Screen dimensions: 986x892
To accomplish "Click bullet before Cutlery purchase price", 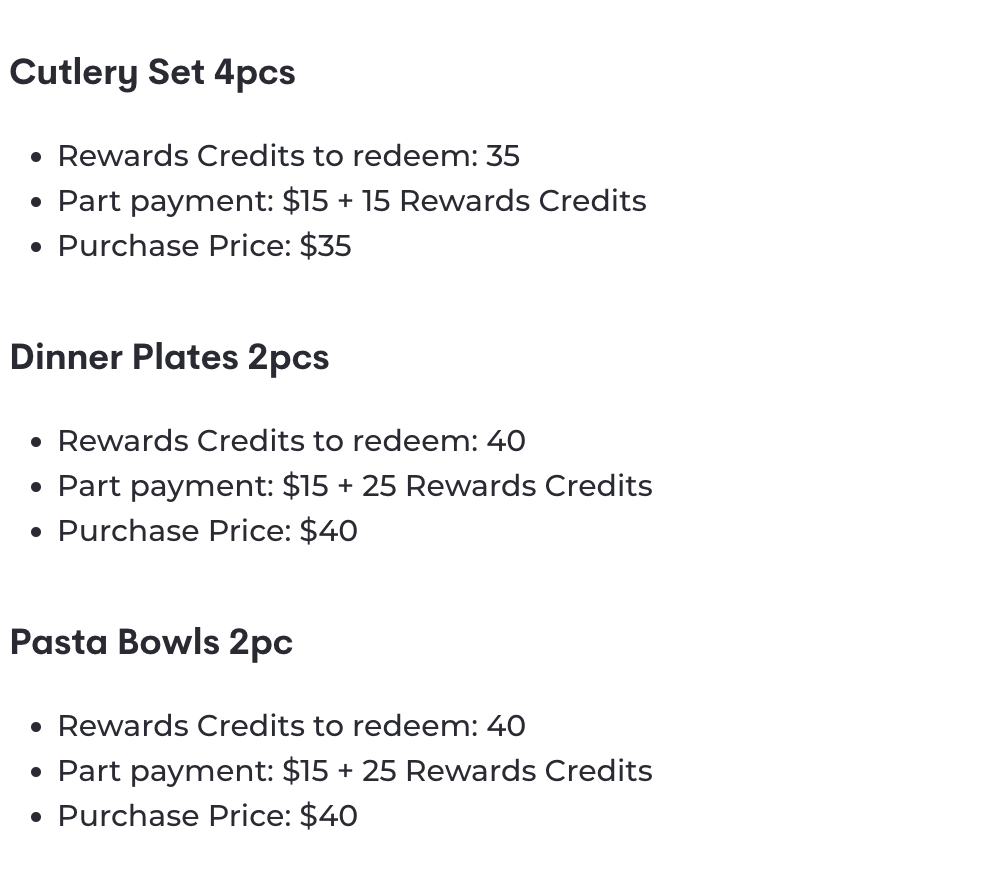I will coord(36,247).
